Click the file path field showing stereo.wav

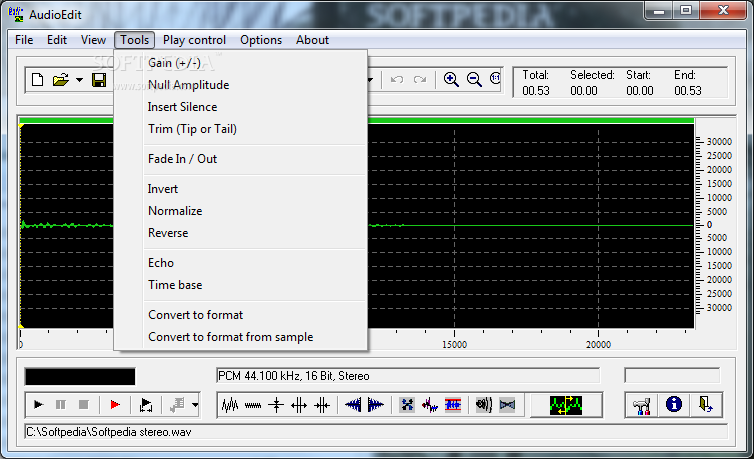pyautogui.click(x=376, y=432)
